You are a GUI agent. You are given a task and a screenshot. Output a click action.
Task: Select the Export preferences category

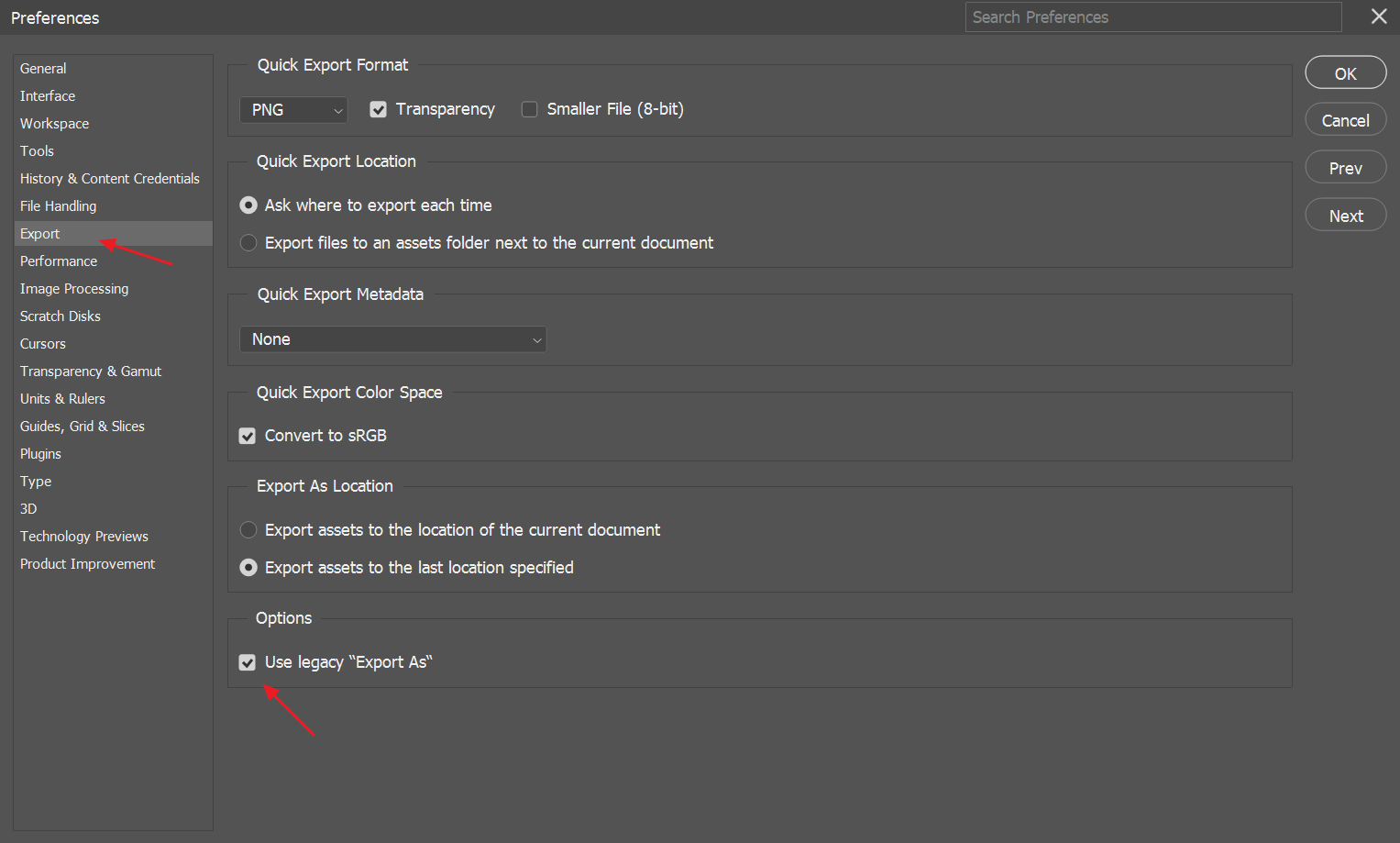(x=39, y=233)
